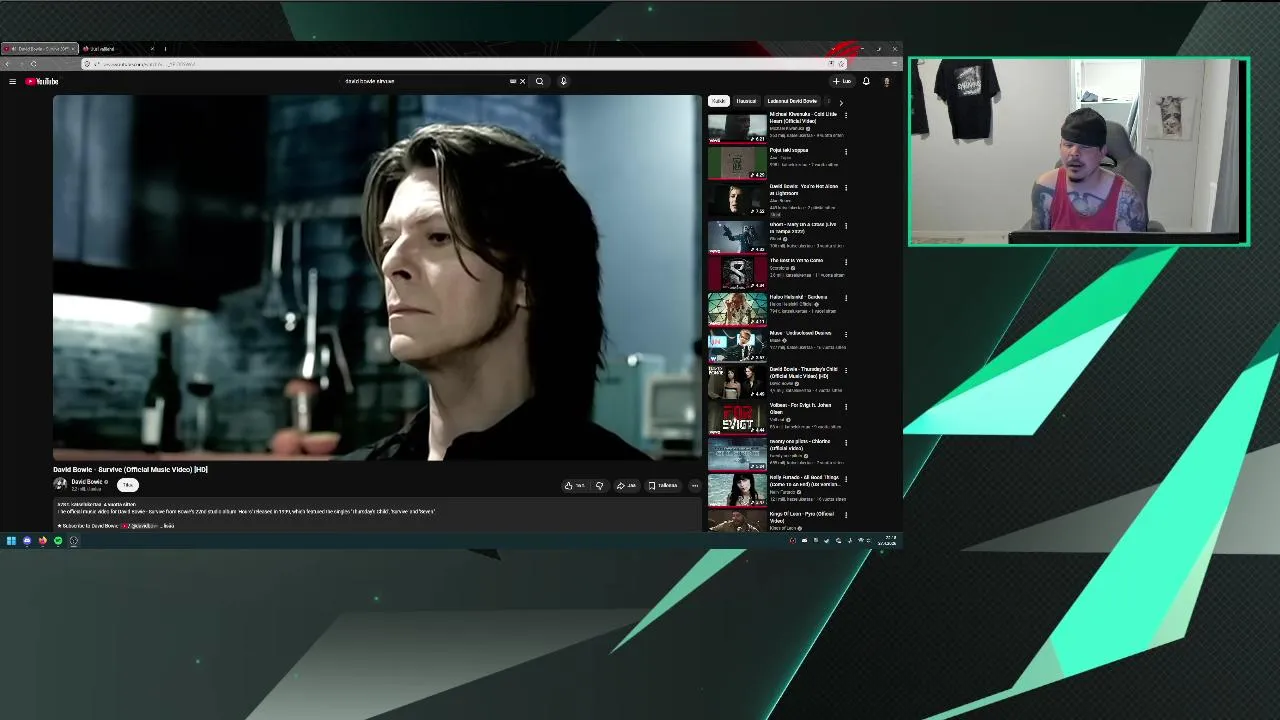Open Nelly Furtado - All Good Things title
1280x720 pixels.
coord(804,481)
